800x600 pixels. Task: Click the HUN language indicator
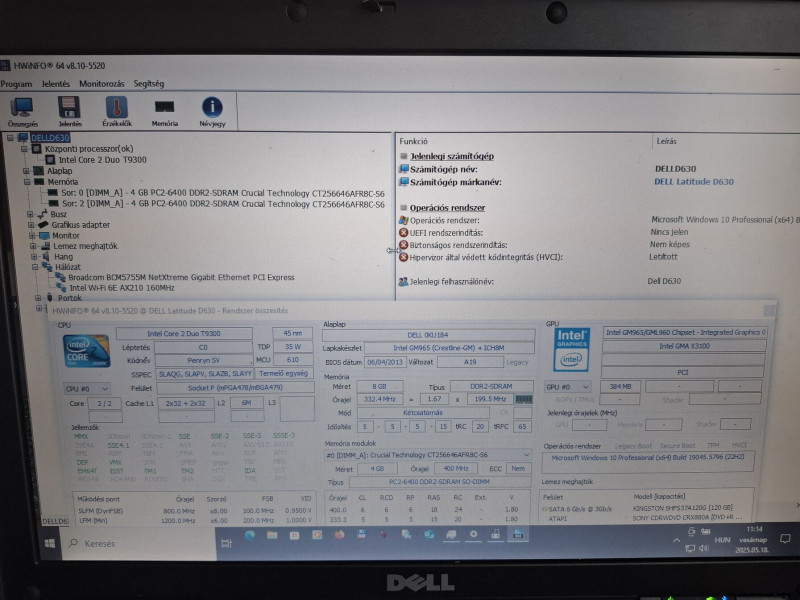click(x=722, y=539)
